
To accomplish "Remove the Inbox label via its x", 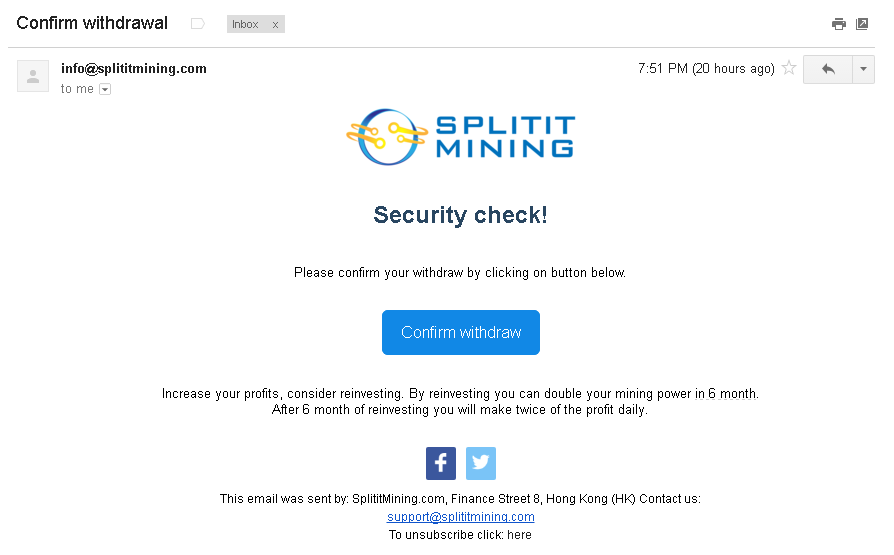I will point(275,25).
